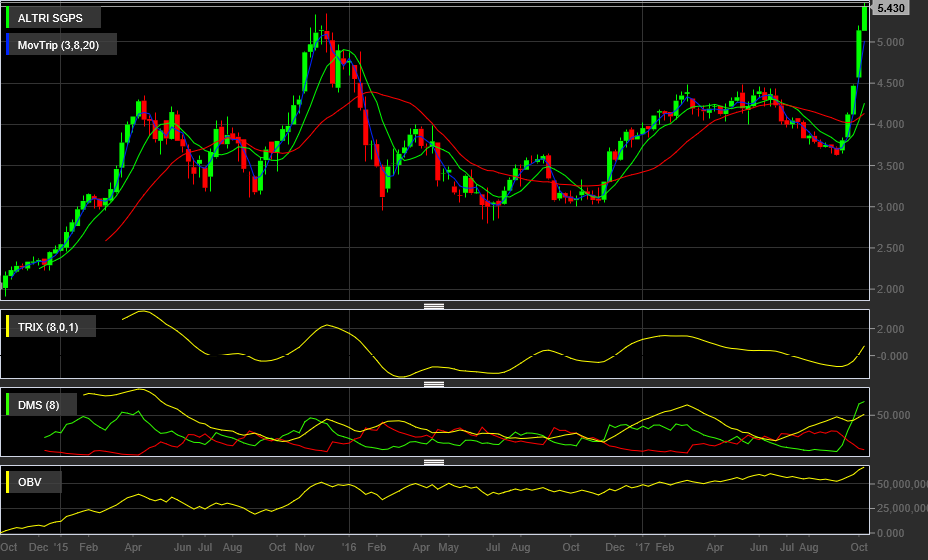
Task: Grab the splitter handle between DMS and OBV panes
Action: tap(434, 462)
